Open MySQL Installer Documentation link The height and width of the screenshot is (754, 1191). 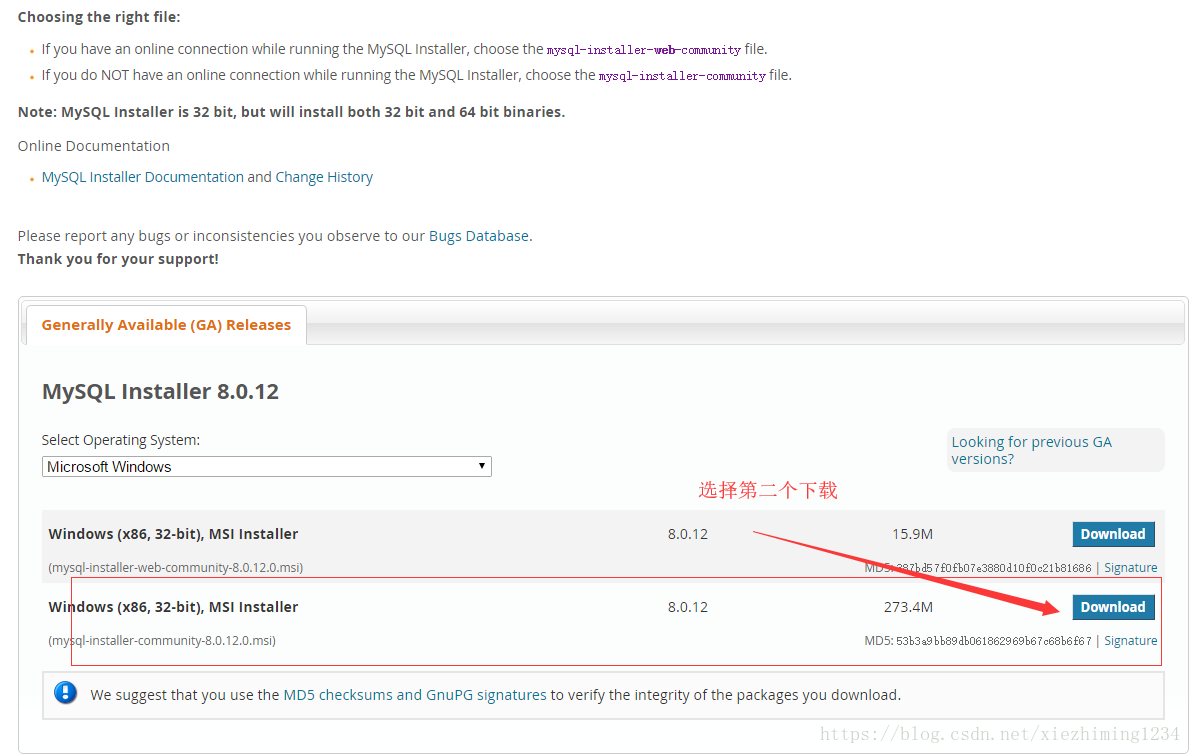click(x=142, y=177)
